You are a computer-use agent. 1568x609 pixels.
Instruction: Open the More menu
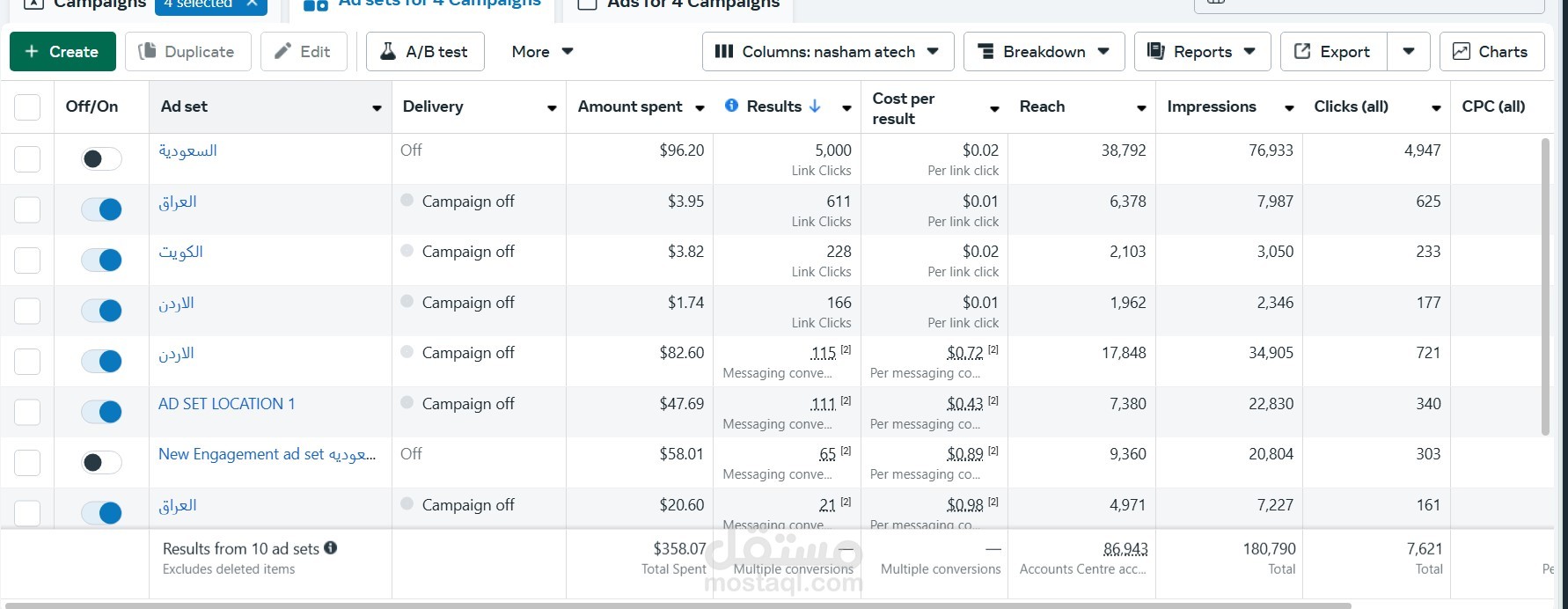point(542,52)
